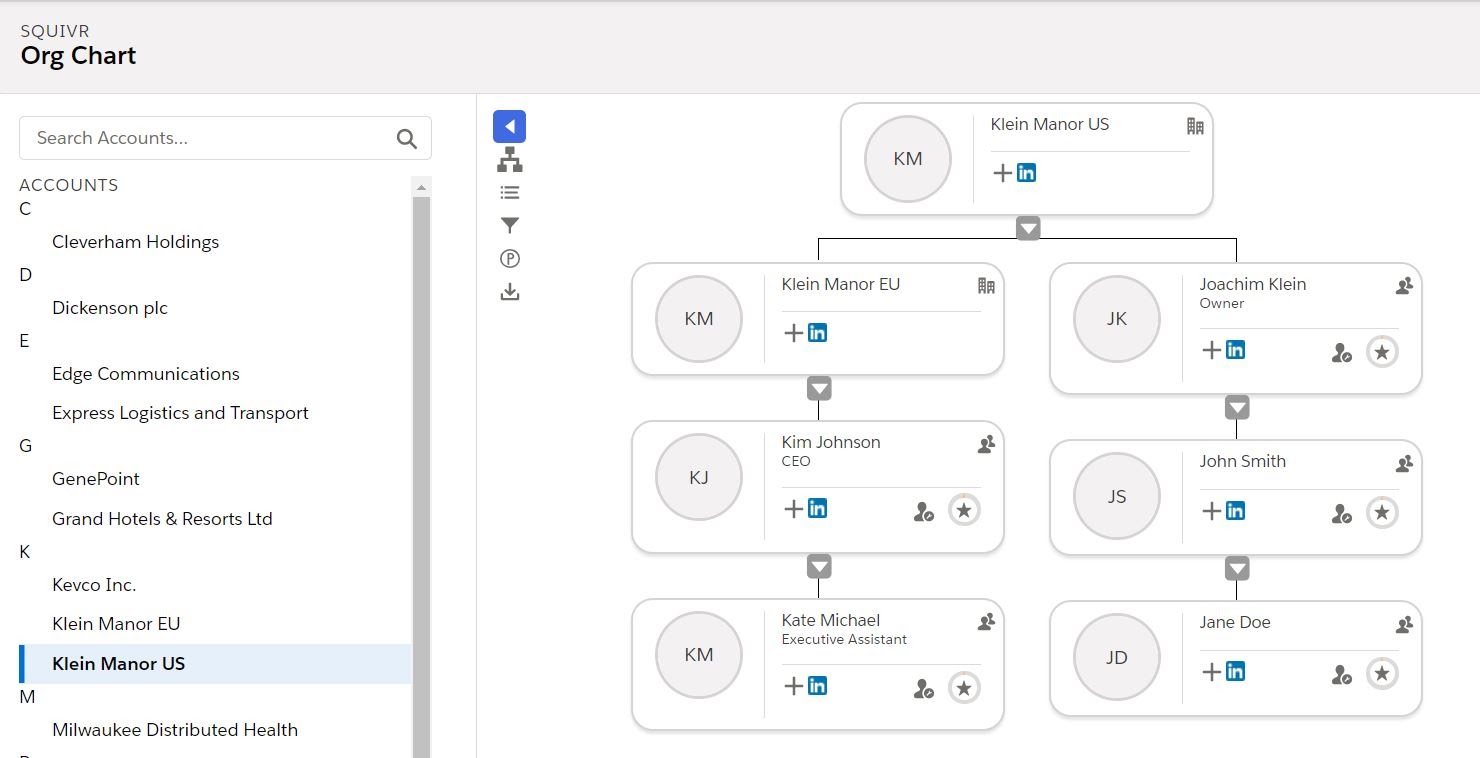The width and height of the screenshot is (1480, 758).
Task: Toggle star on Kate Michael card
Action: (x=964, y=687)
